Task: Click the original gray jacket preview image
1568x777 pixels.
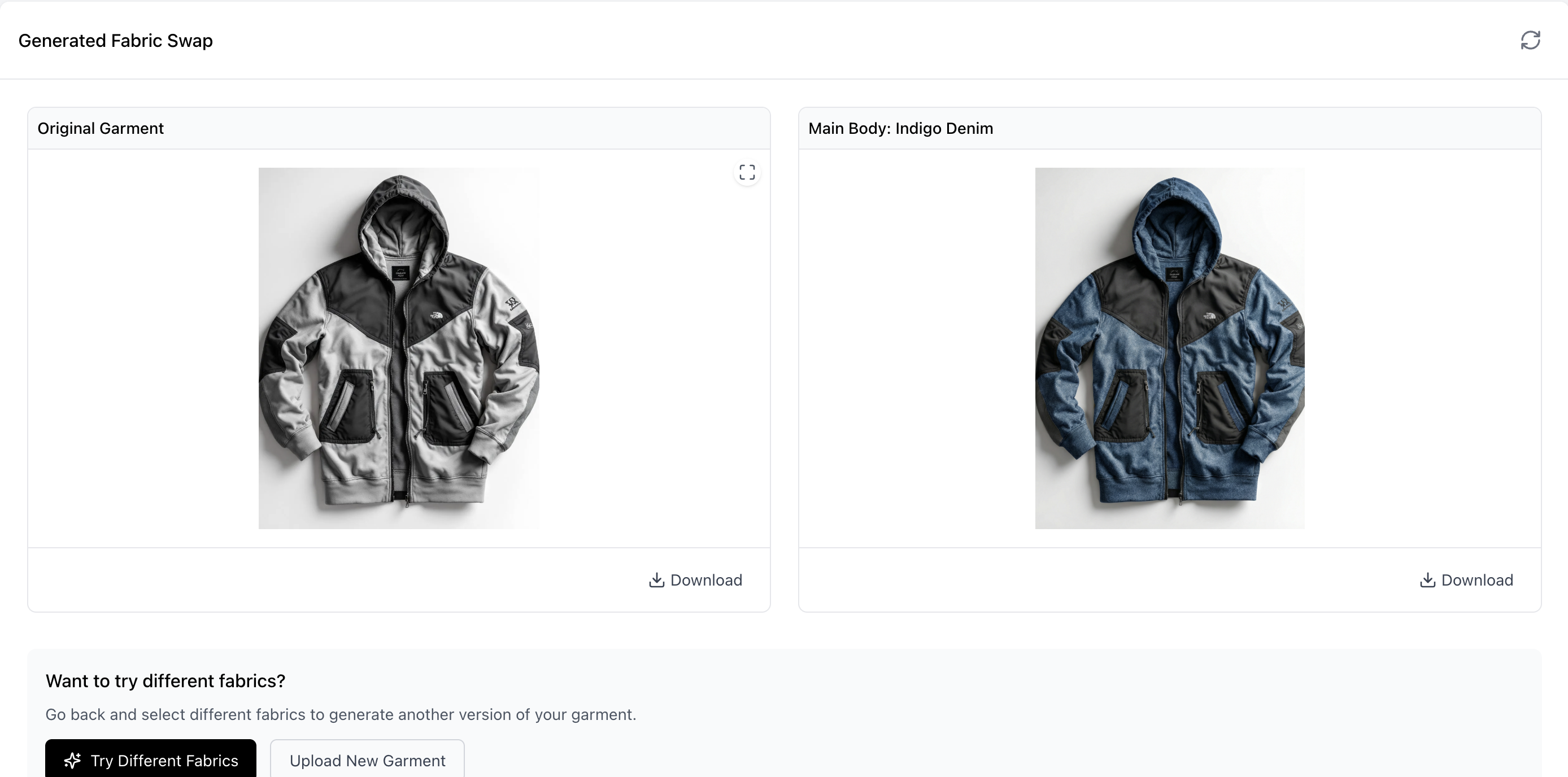Action: tap(398, 349)
